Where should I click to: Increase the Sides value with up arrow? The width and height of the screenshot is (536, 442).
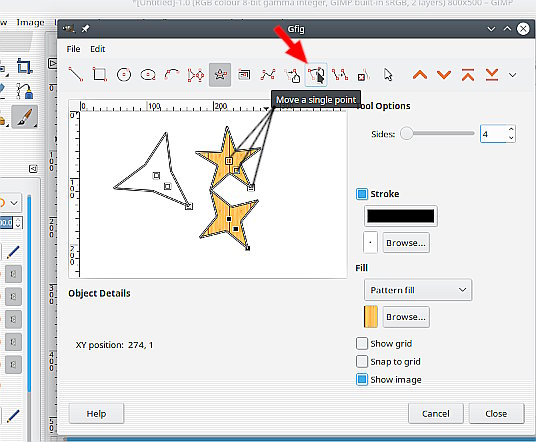(511, 129)
